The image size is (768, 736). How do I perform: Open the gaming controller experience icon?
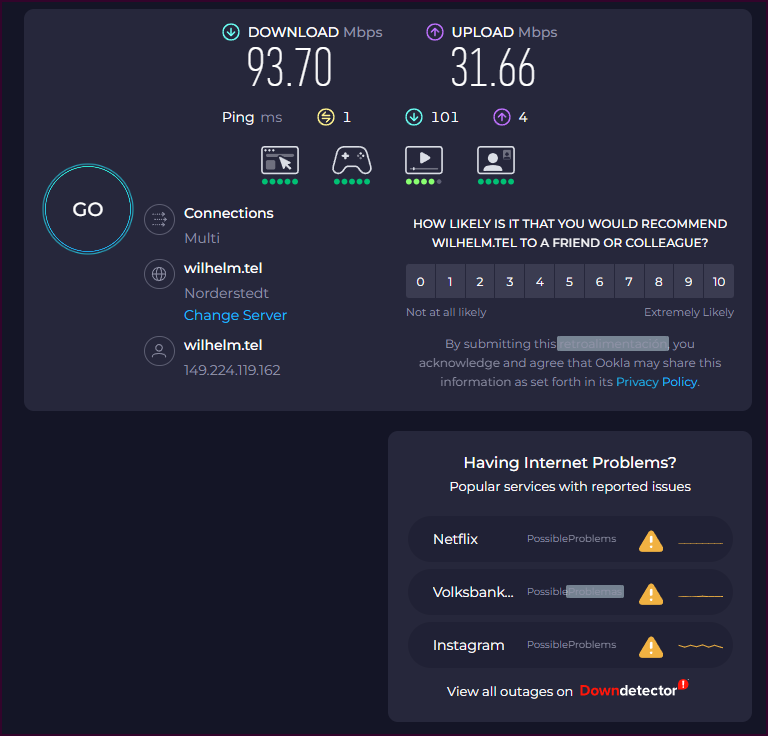coord(352,160)
